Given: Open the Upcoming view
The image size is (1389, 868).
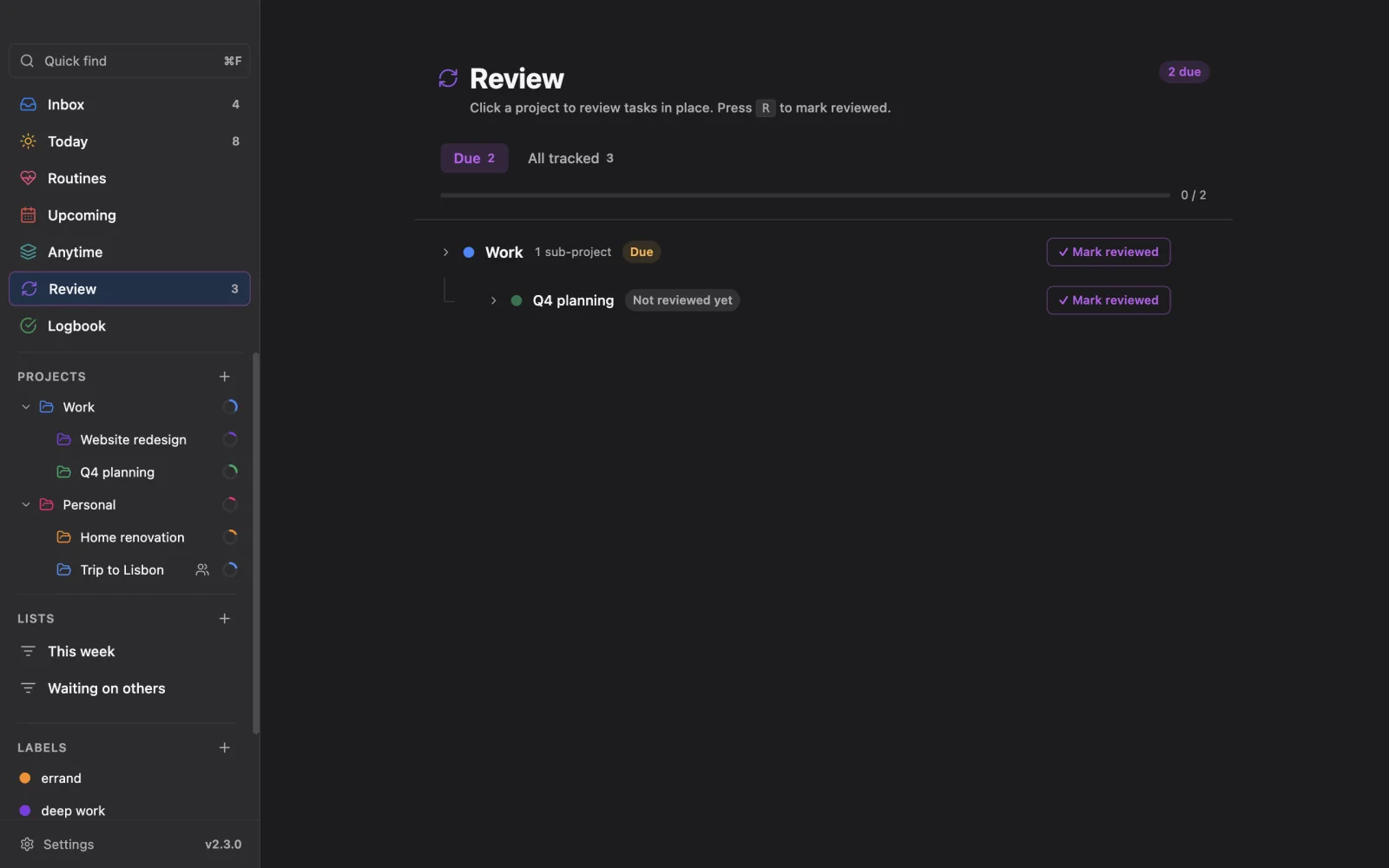Looking at the screenshot, I should point(129,214).
